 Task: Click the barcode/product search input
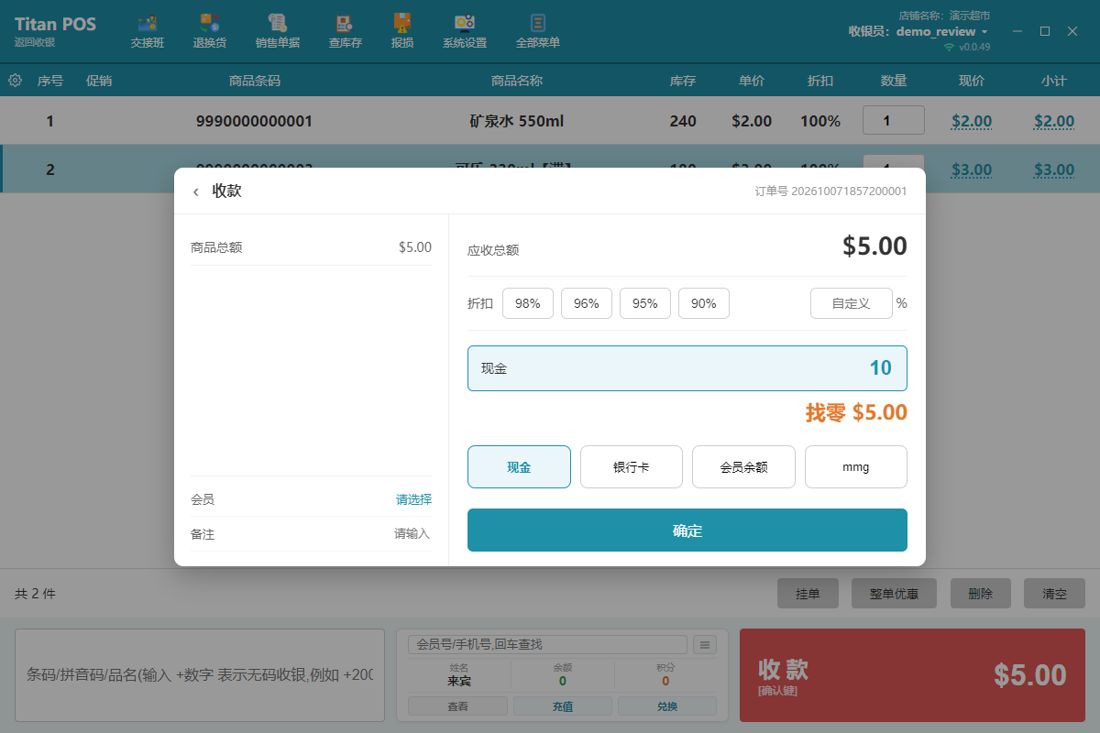click(200, 675)
